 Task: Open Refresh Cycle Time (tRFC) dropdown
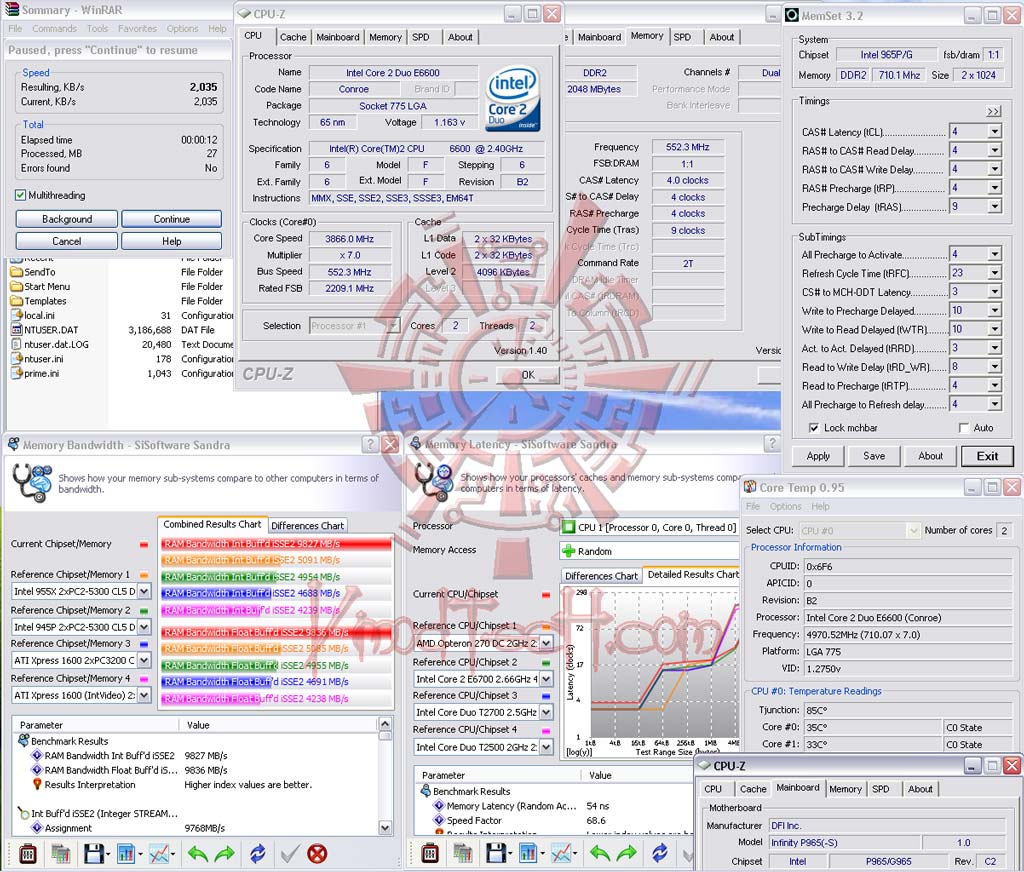coord(994,273)
